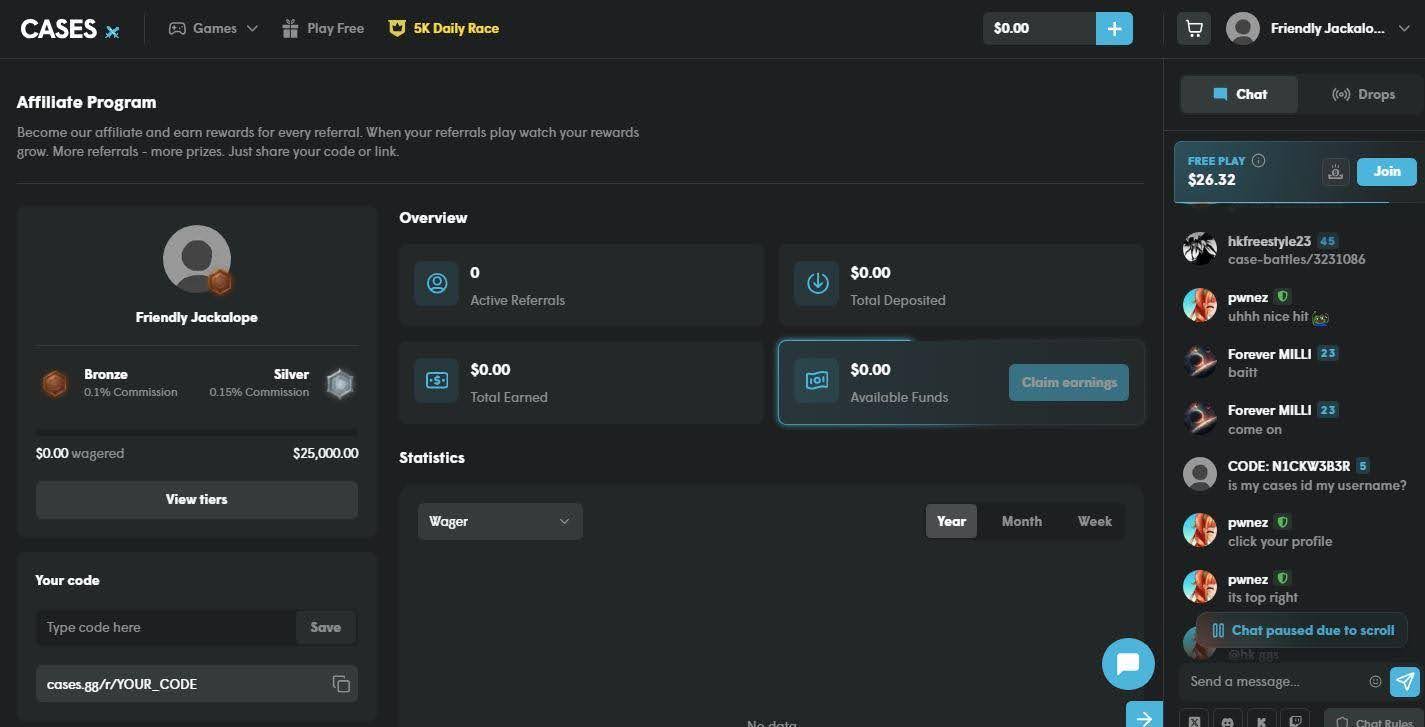Click the View tiers button

coord(196,499)
